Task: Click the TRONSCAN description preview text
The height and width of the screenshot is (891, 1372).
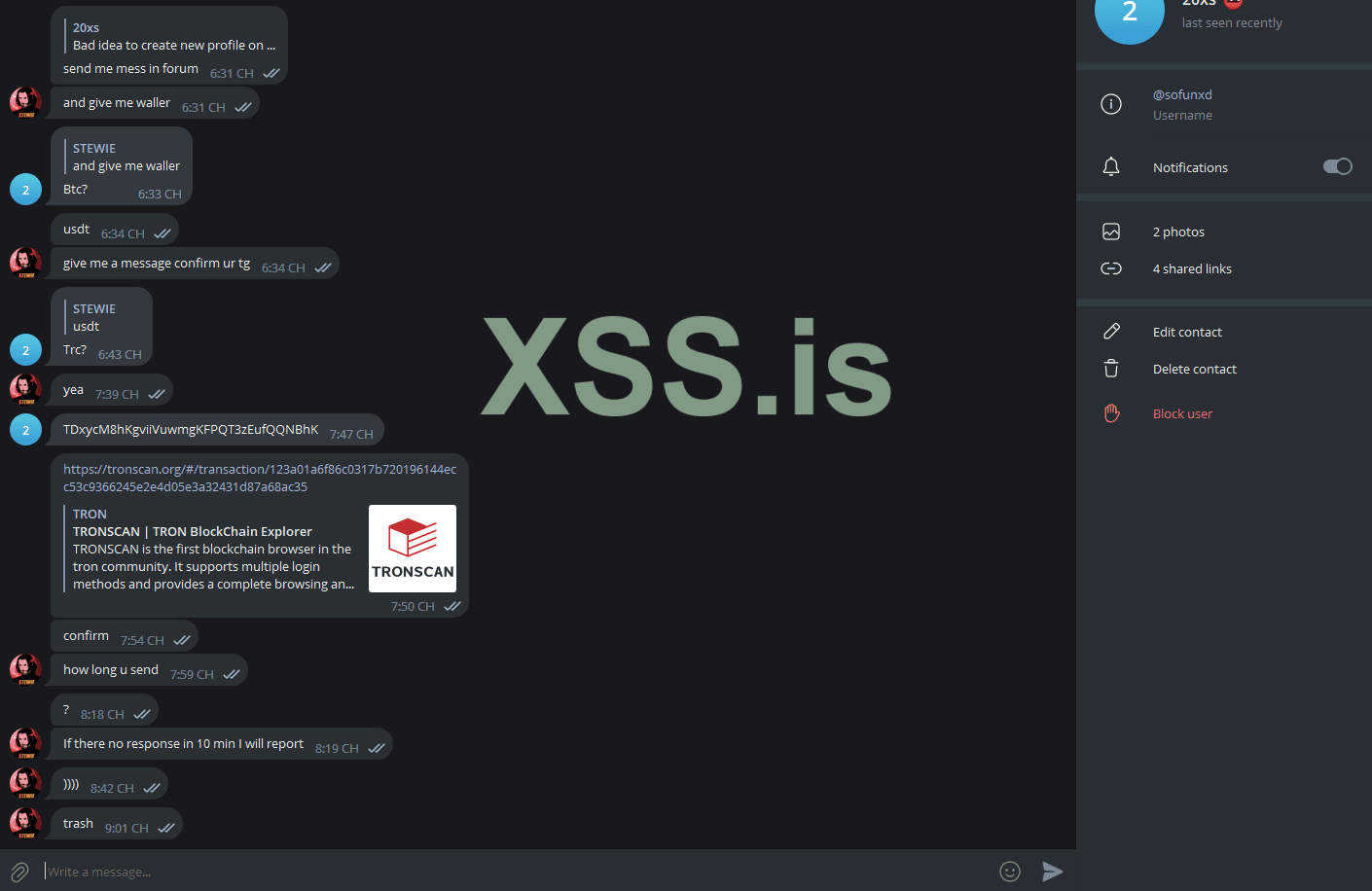Action: pyautogui.click(x=213, y=566)
